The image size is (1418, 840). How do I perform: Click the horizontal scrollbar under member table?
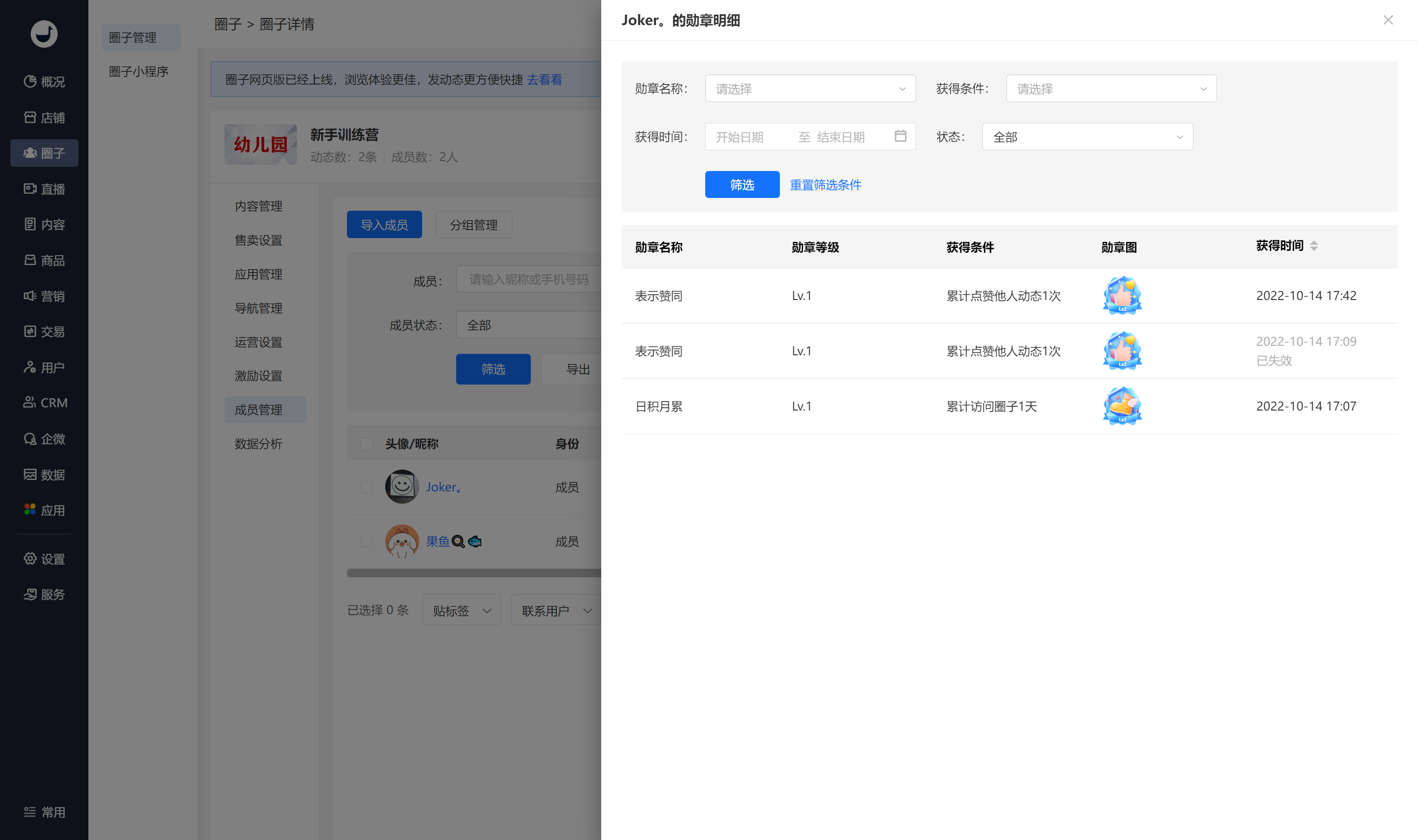pos(474,573)
